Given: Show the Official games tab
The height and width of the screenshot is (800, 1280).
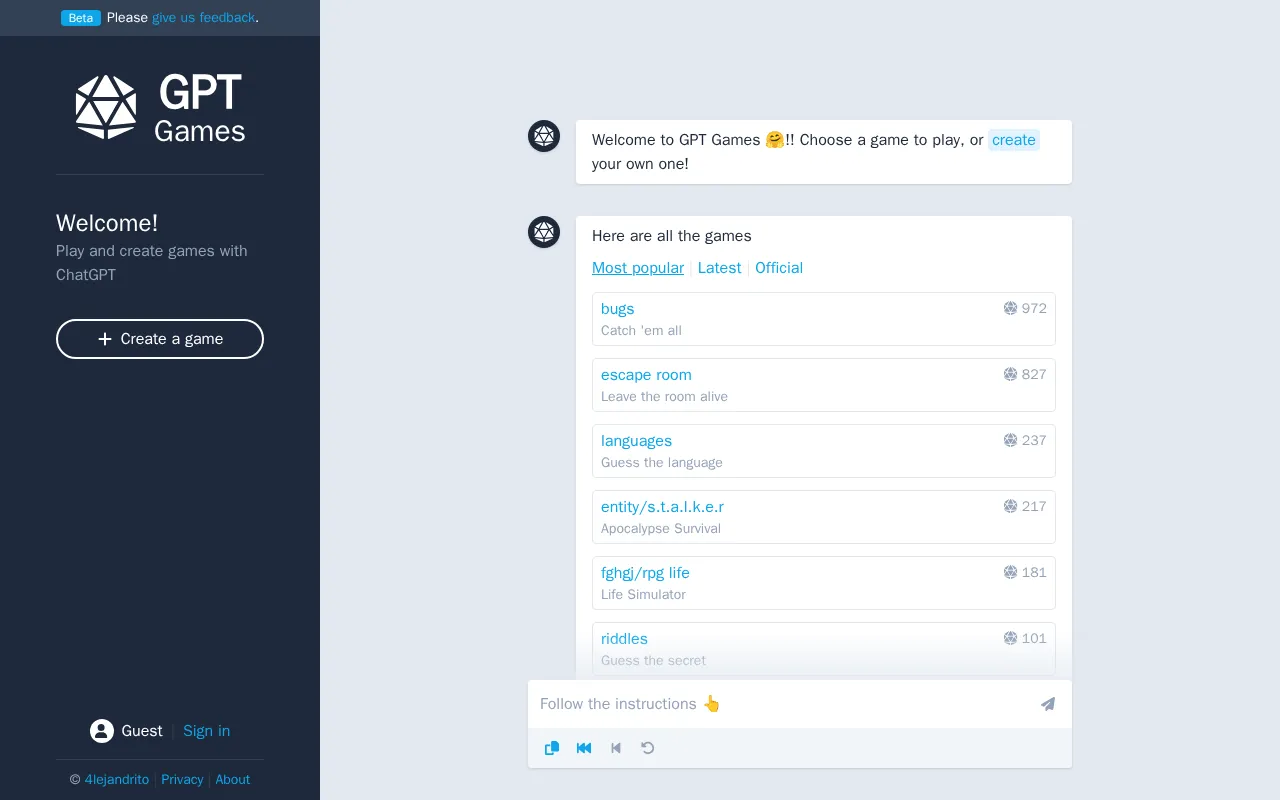Looking at the screenshot, I should pyautogui.click(x=779, y=268).
